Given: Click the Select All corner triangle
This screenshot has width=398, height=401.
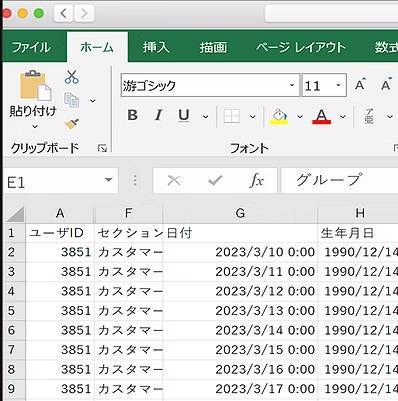Looking at the screenshot, I should 15,214.
